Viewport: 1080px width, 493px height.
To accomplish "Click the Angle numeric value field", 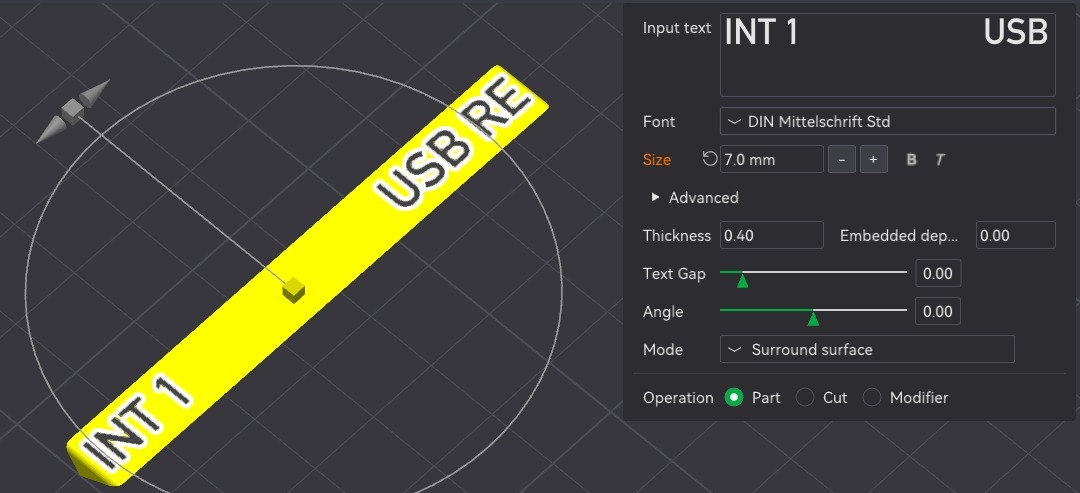I will pyautogui.click(x=937, y=312).
